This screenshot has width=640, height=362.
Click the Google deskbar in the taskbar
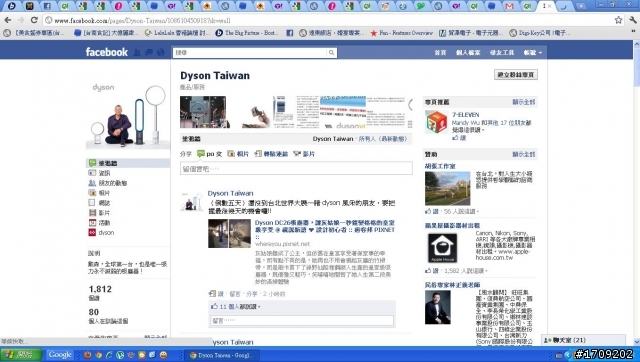click(x=60, y=355)
